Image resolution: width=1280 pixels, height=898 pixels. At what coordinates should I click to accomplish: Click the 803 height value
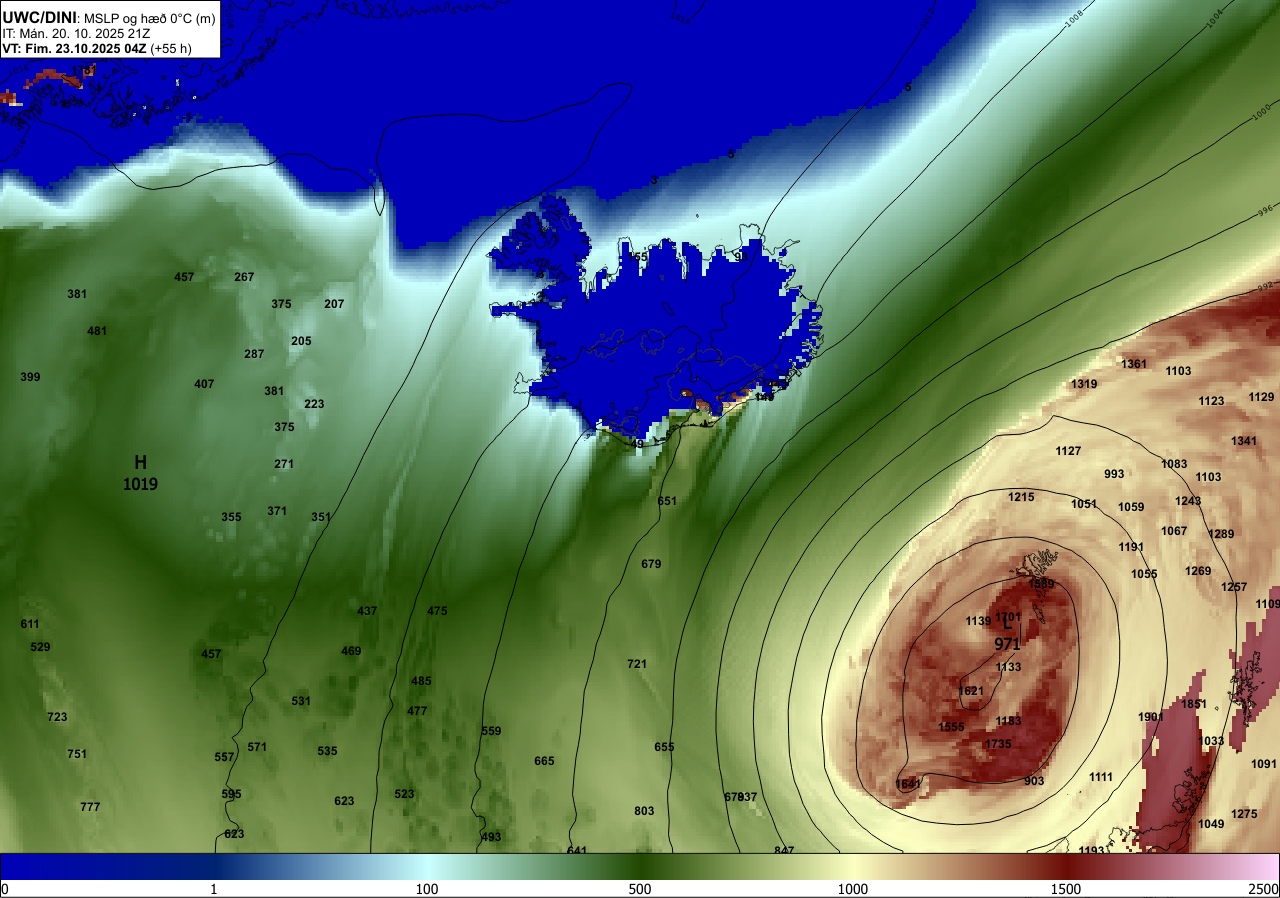(x=644, y=811)
